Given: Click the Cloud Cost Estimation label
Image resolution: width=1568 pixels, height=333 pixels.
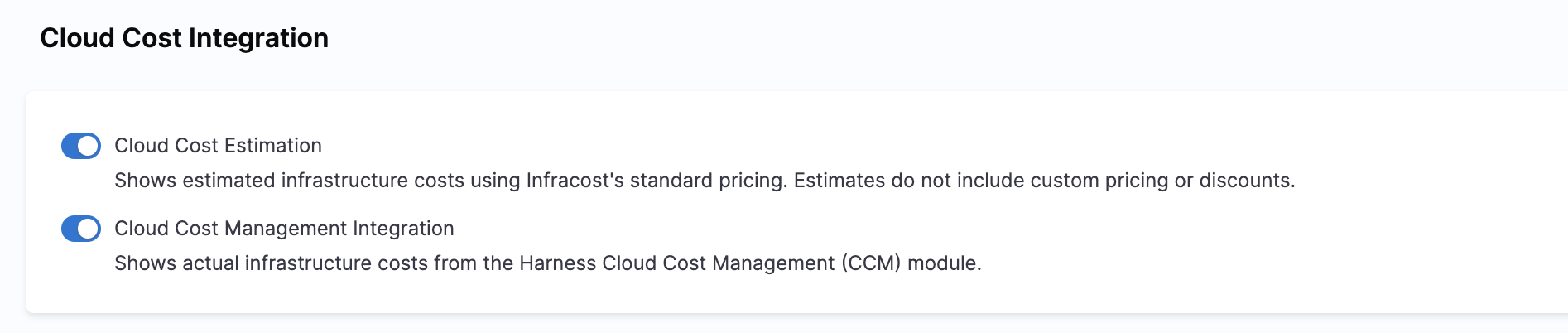Looking at the screenshot, I should tap(218, 146).
